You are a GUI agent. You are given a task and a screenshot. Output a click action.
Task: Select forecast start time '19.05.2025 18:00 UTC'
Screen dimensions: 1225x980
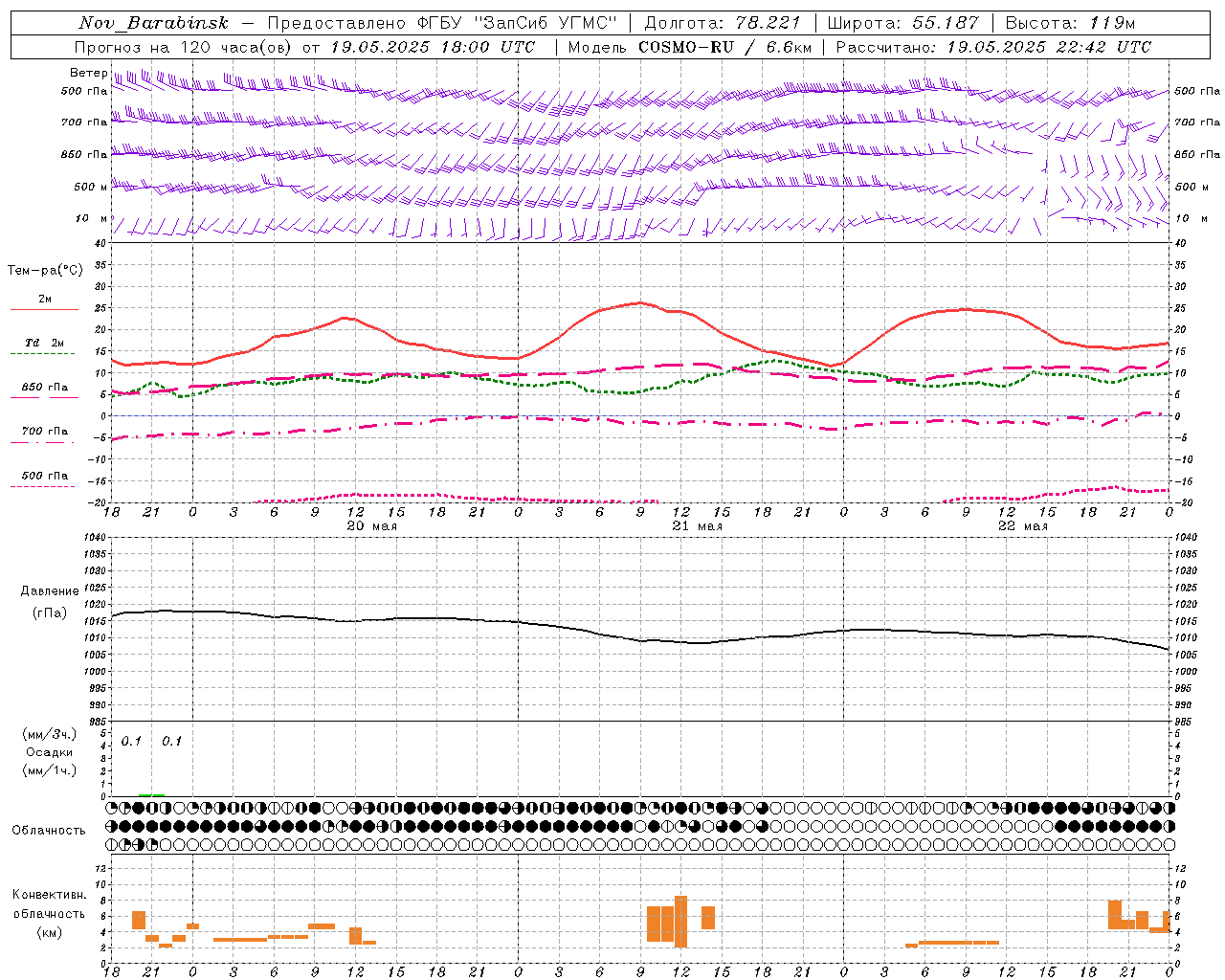coord(433,47)
